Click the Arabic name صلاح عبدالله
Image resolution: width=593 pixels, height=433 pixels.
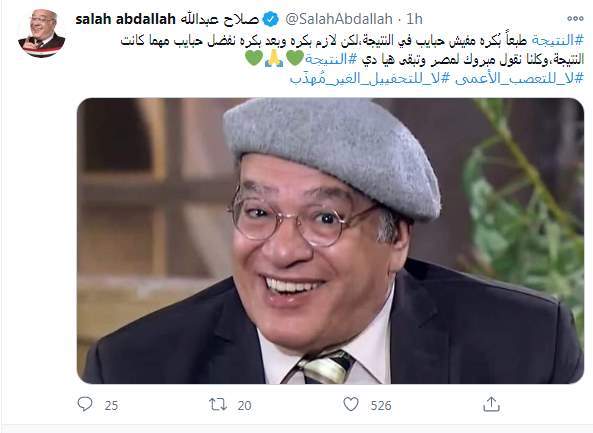pos(220,19)
